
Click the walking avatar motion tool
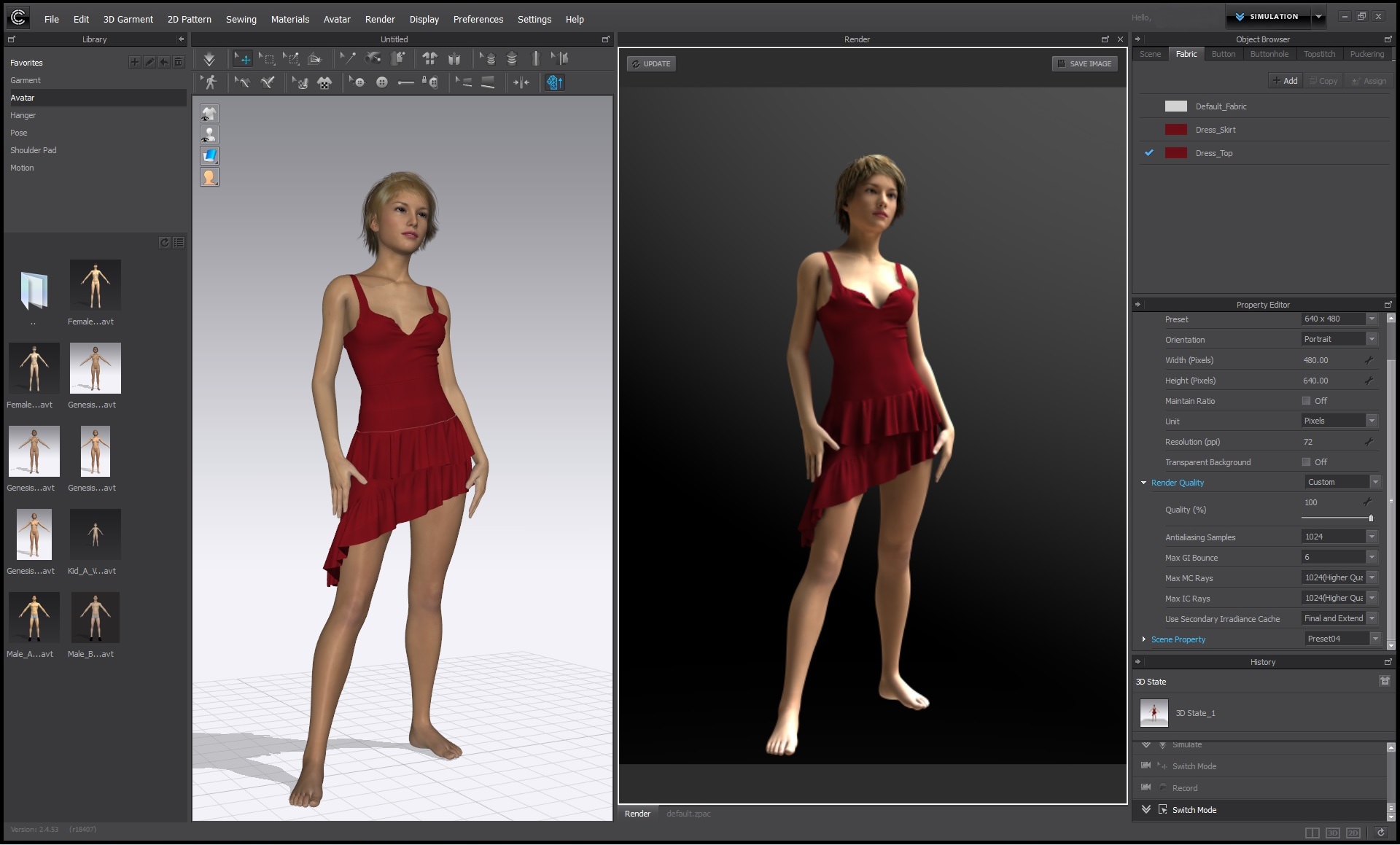210,82
